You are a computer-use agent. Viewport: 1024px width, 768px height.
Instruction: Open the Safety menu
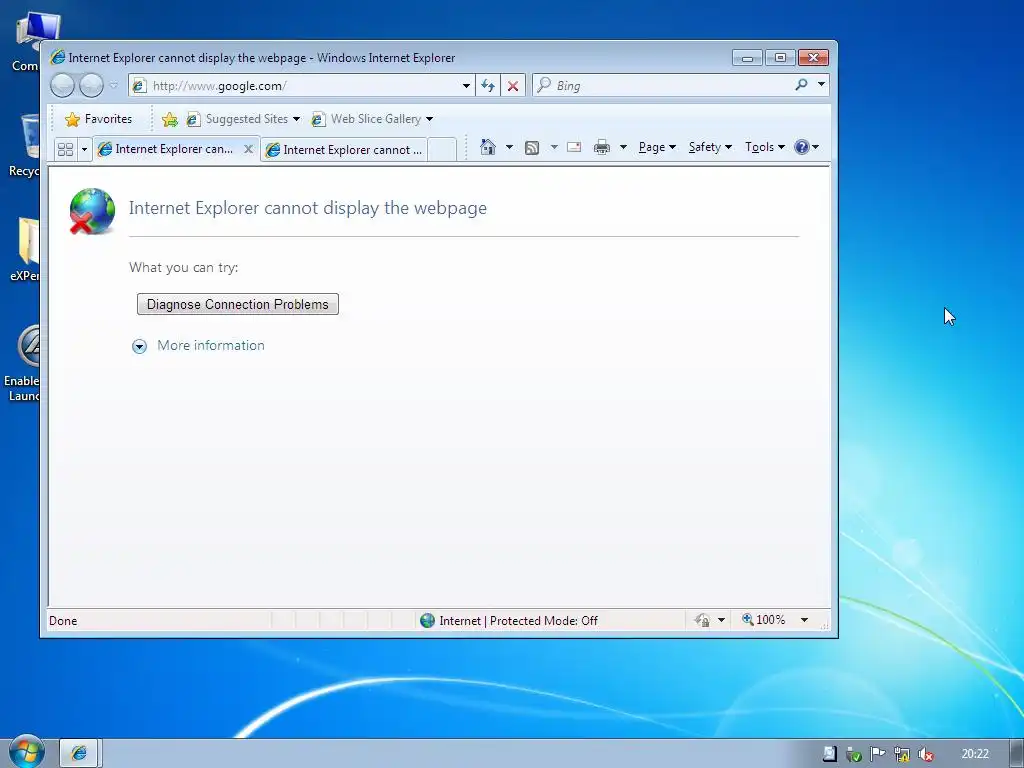tap(710, 147)
